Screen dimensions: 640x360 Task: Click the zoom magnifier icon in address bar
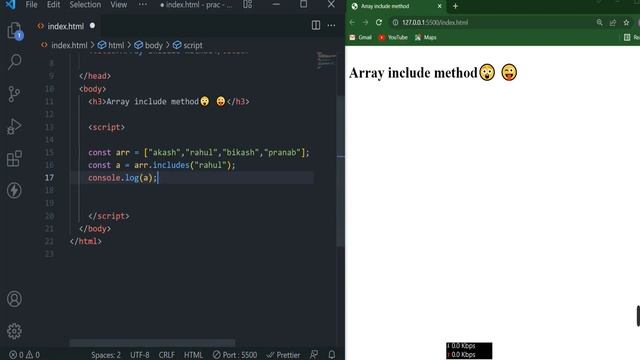click(599, 22)
